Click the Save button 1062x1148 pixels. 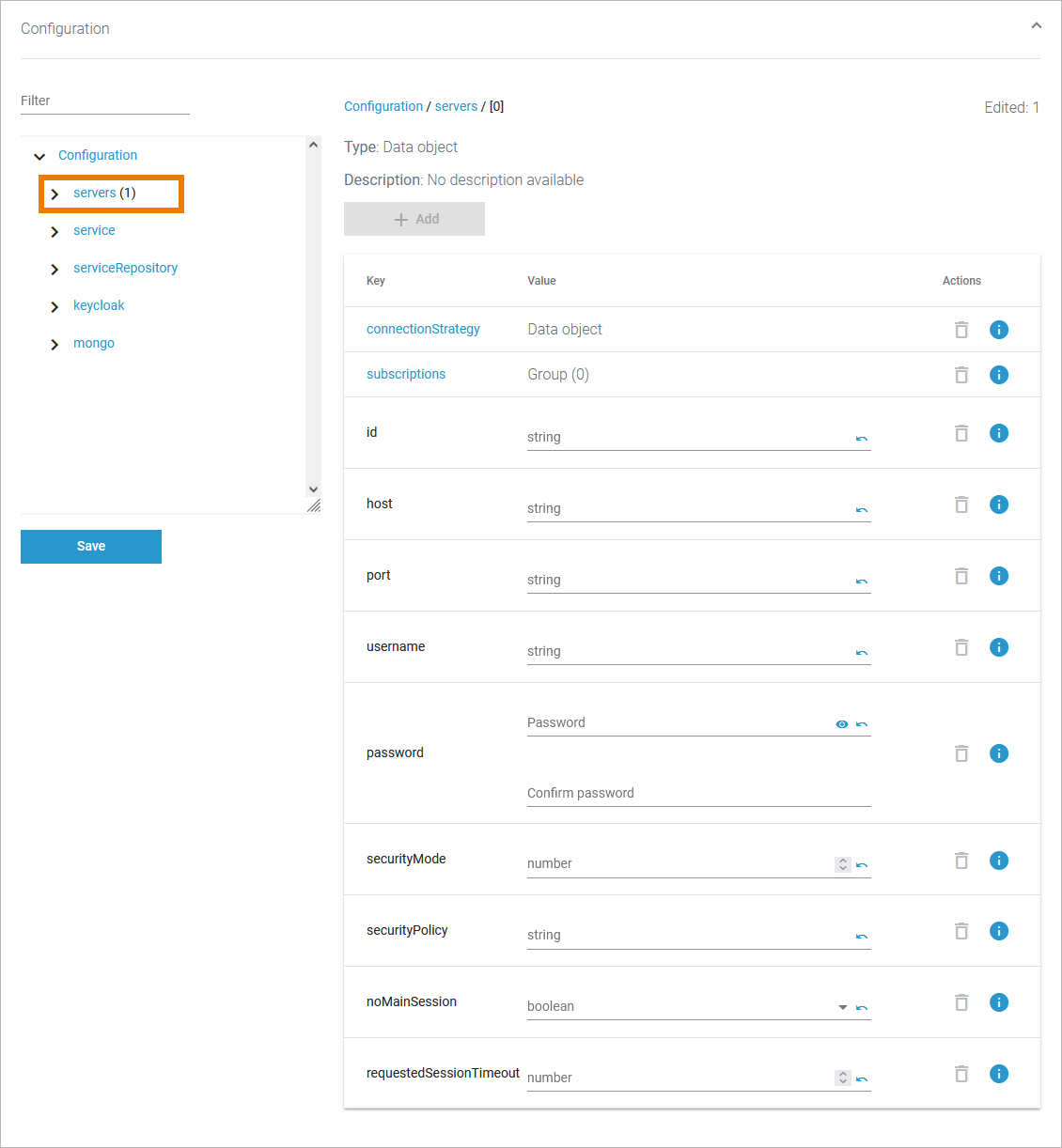coord(91,547)
